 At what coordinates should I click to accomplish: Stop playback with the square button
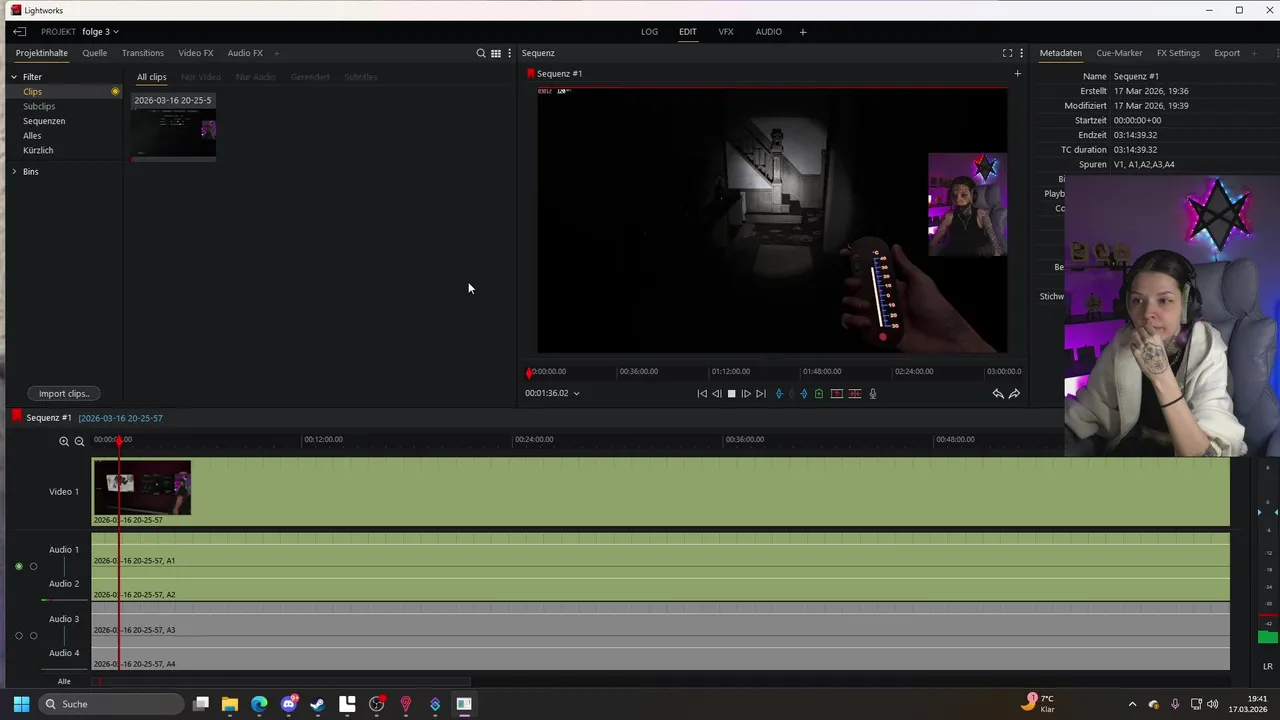tap(731, 394)
